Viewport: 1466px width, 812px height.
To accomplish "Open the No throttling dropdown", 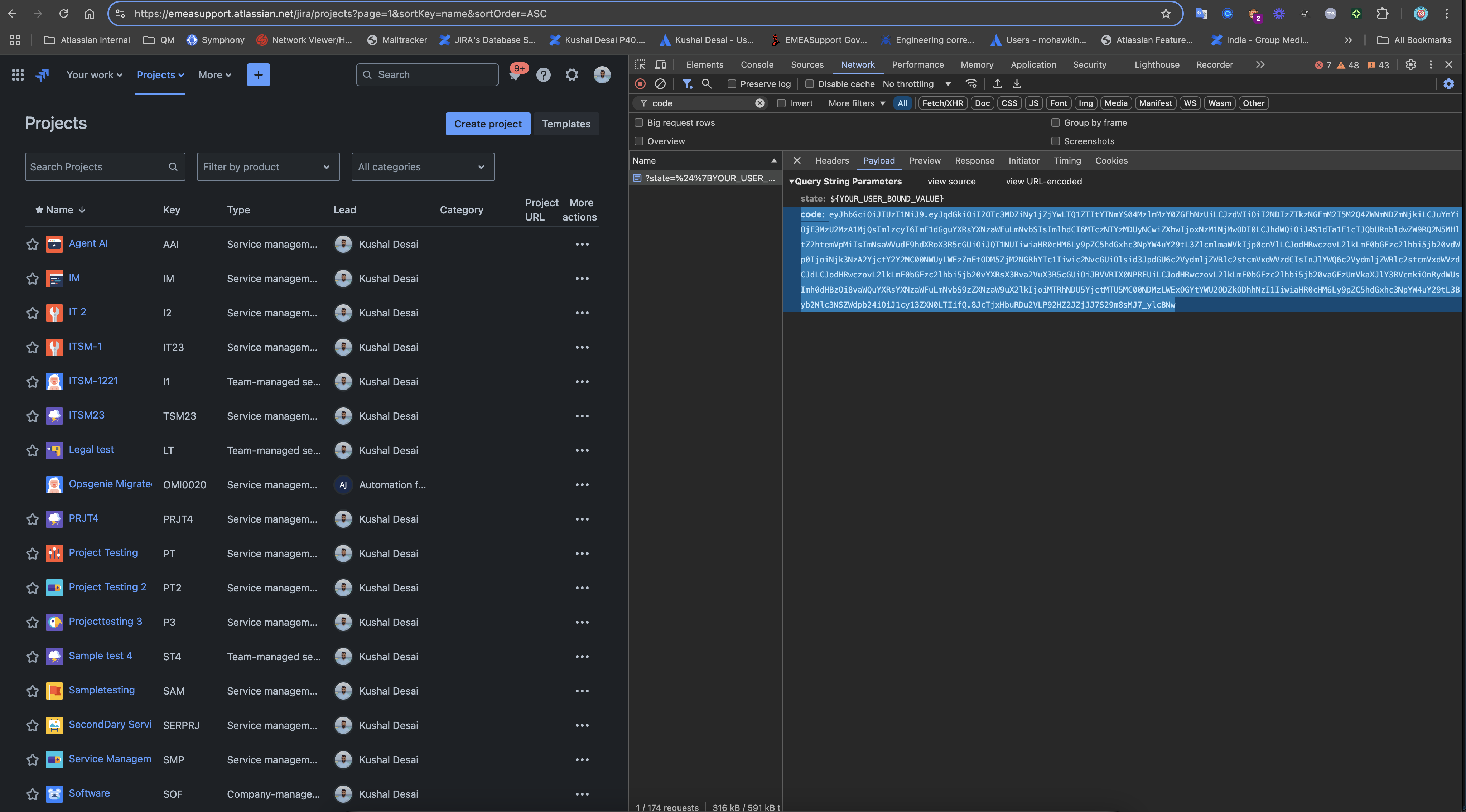I will [916, 84].
